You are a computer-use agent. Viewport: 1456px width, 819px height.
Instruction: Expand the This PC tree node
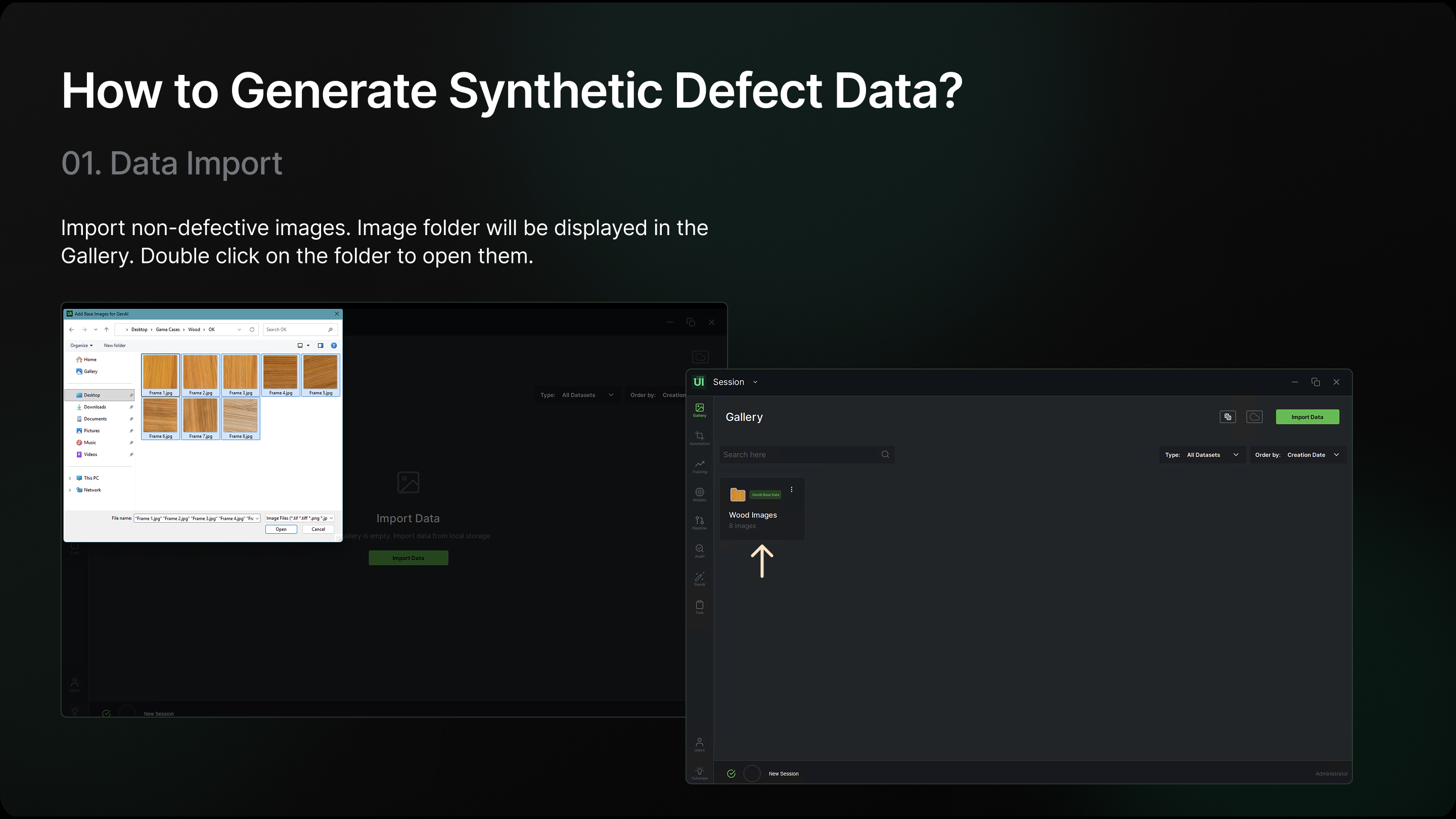click(x=70, y=478)
